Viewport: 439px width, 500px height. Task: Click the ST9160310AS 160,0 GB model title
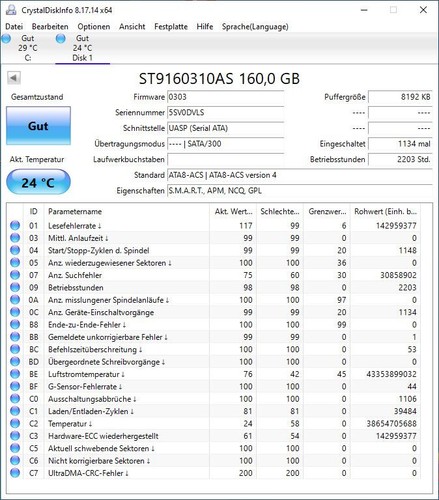click(x=219, y=79)
